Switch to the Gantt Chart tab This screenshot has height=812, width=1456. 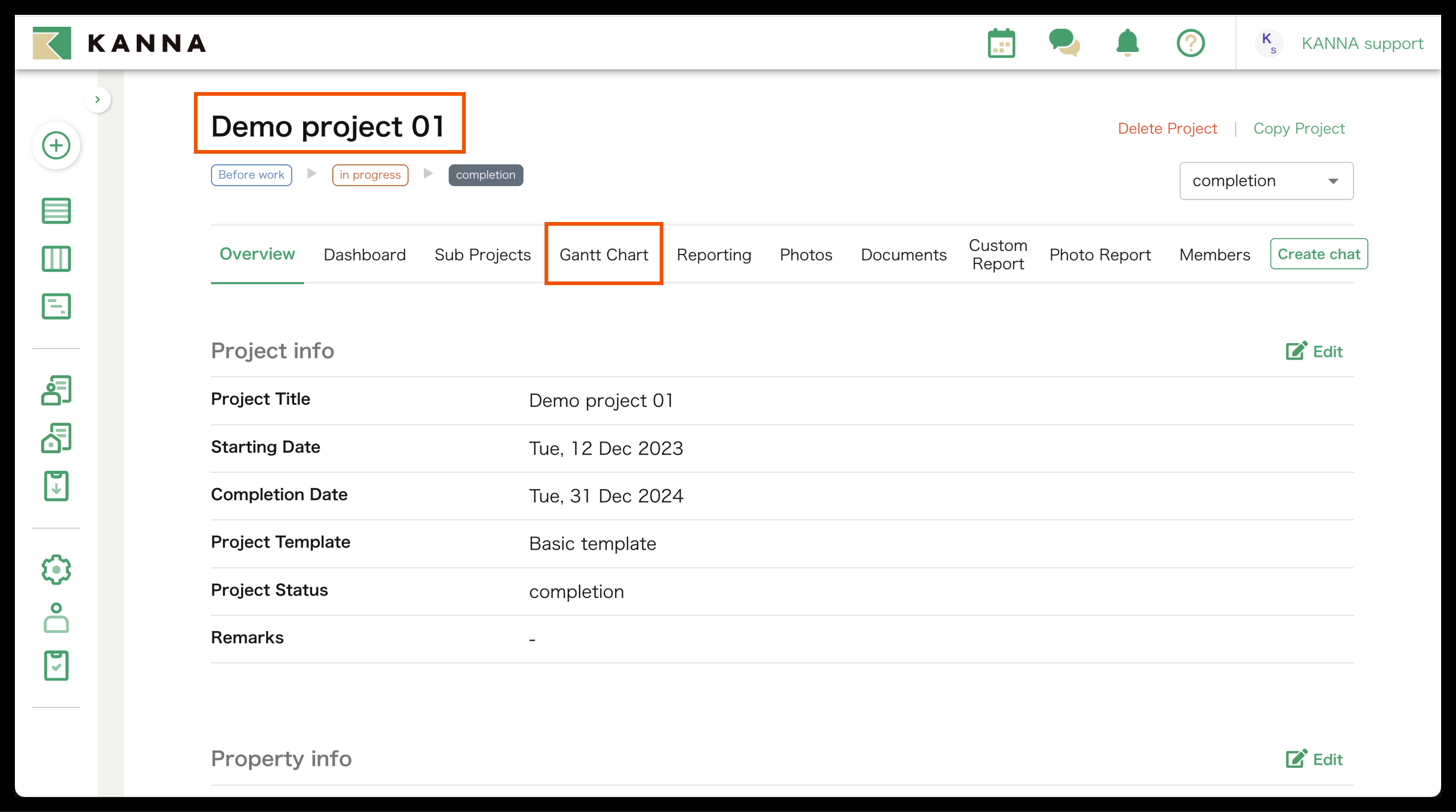pos(603,254)
